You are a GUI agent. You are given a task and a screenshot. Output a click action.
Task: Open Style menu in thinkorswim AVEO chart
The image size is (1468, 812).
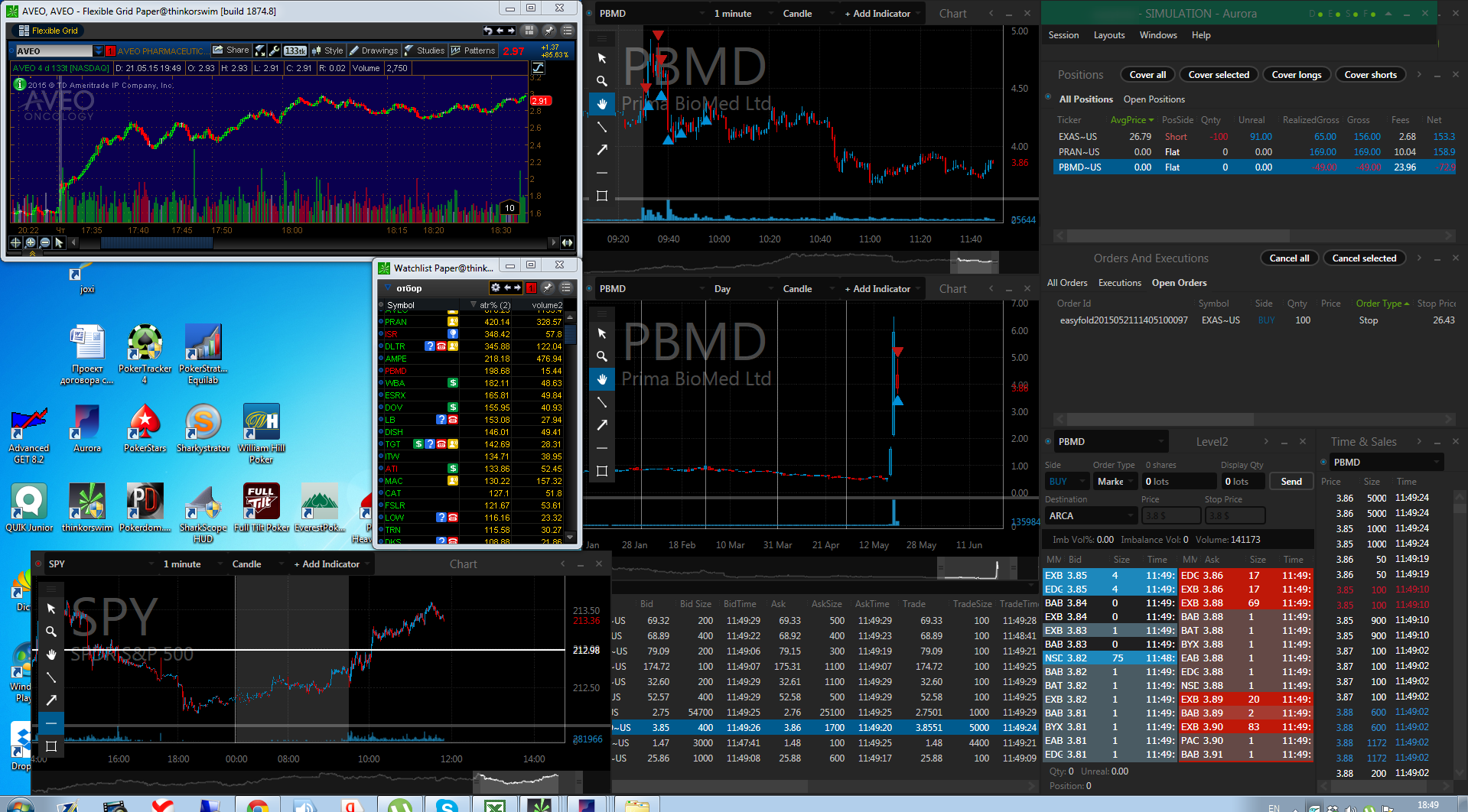(x=328, y=50)
